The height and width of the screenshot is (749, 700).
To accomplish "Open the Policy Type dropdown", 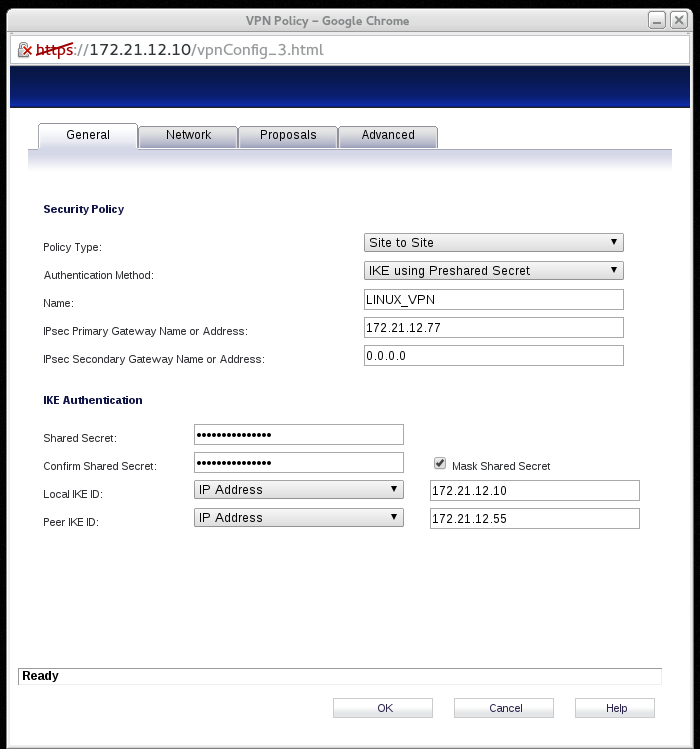I will coord(494,243).
